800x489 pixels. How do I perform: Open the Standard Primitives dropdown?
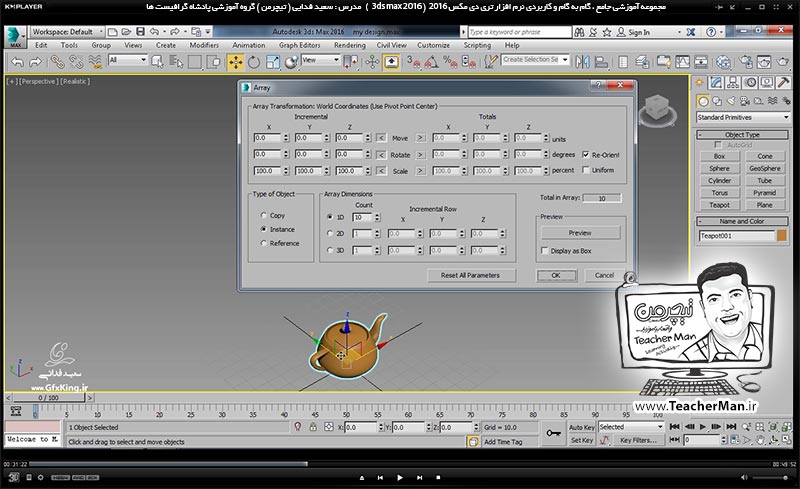(x=743, y=117)
